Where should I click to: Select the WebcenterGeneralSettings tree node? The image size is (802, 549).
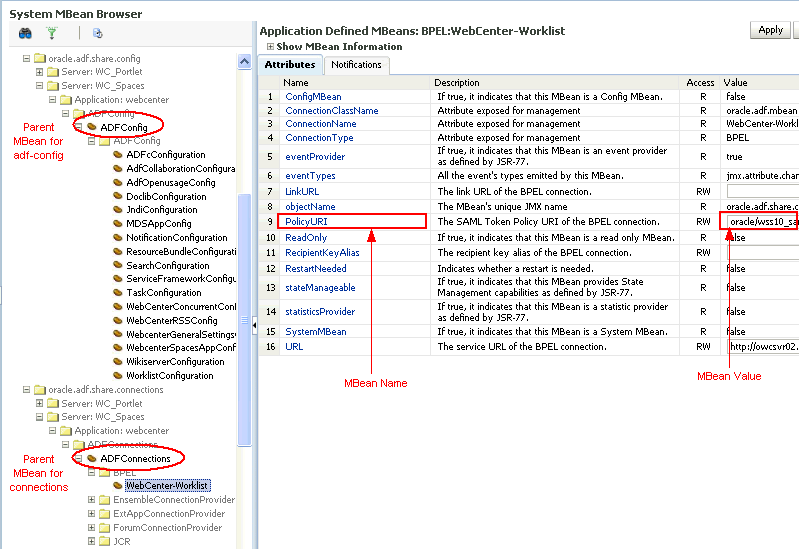181,334
